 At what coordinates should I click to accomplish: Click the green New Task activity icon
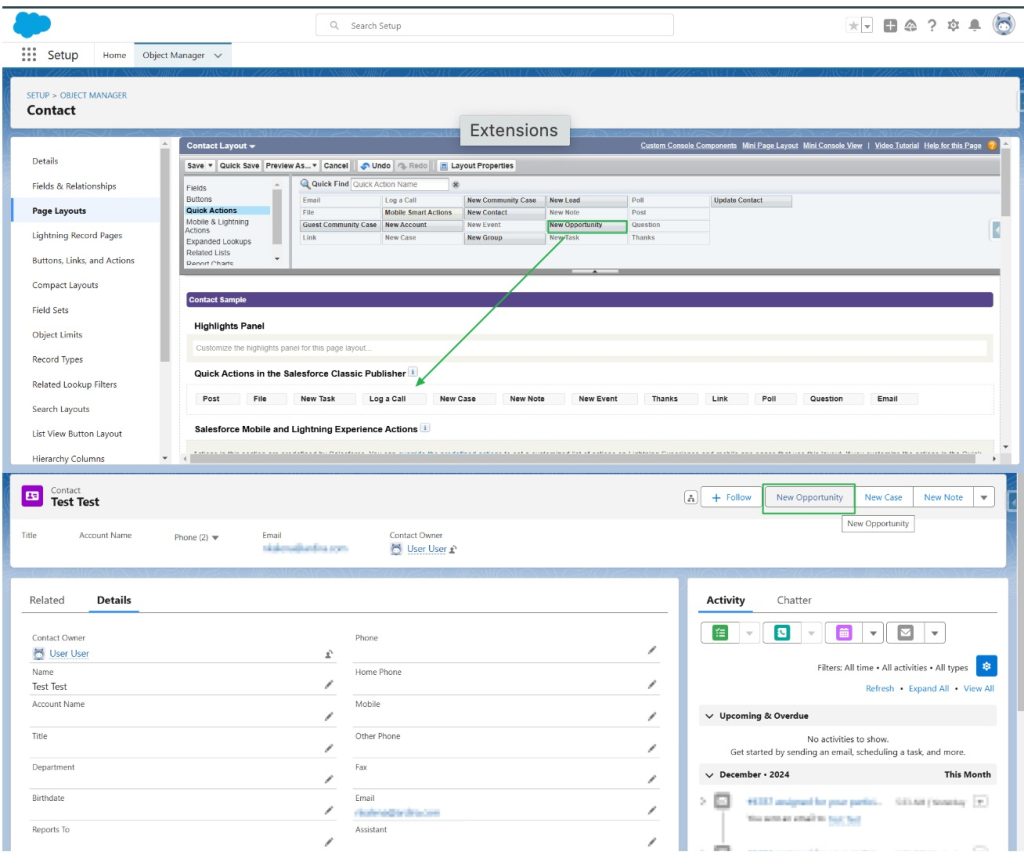720,633
